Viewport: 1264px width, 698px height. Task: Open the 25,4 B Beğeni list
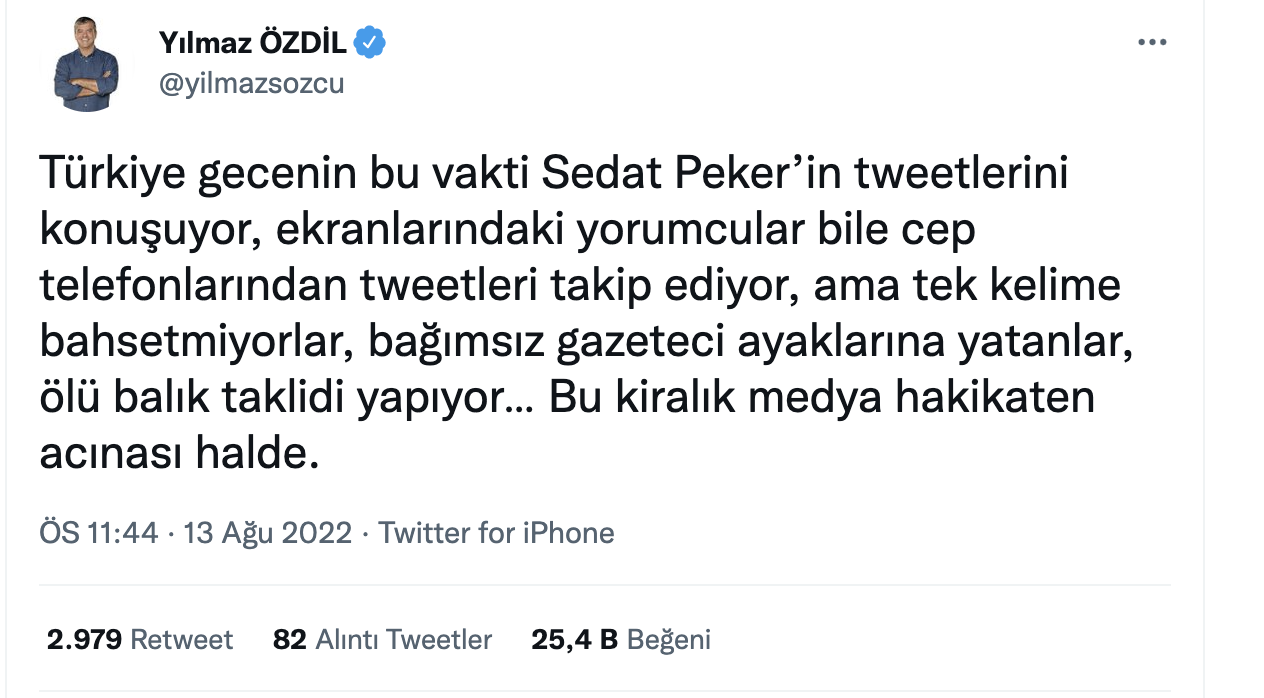(620, 639)
